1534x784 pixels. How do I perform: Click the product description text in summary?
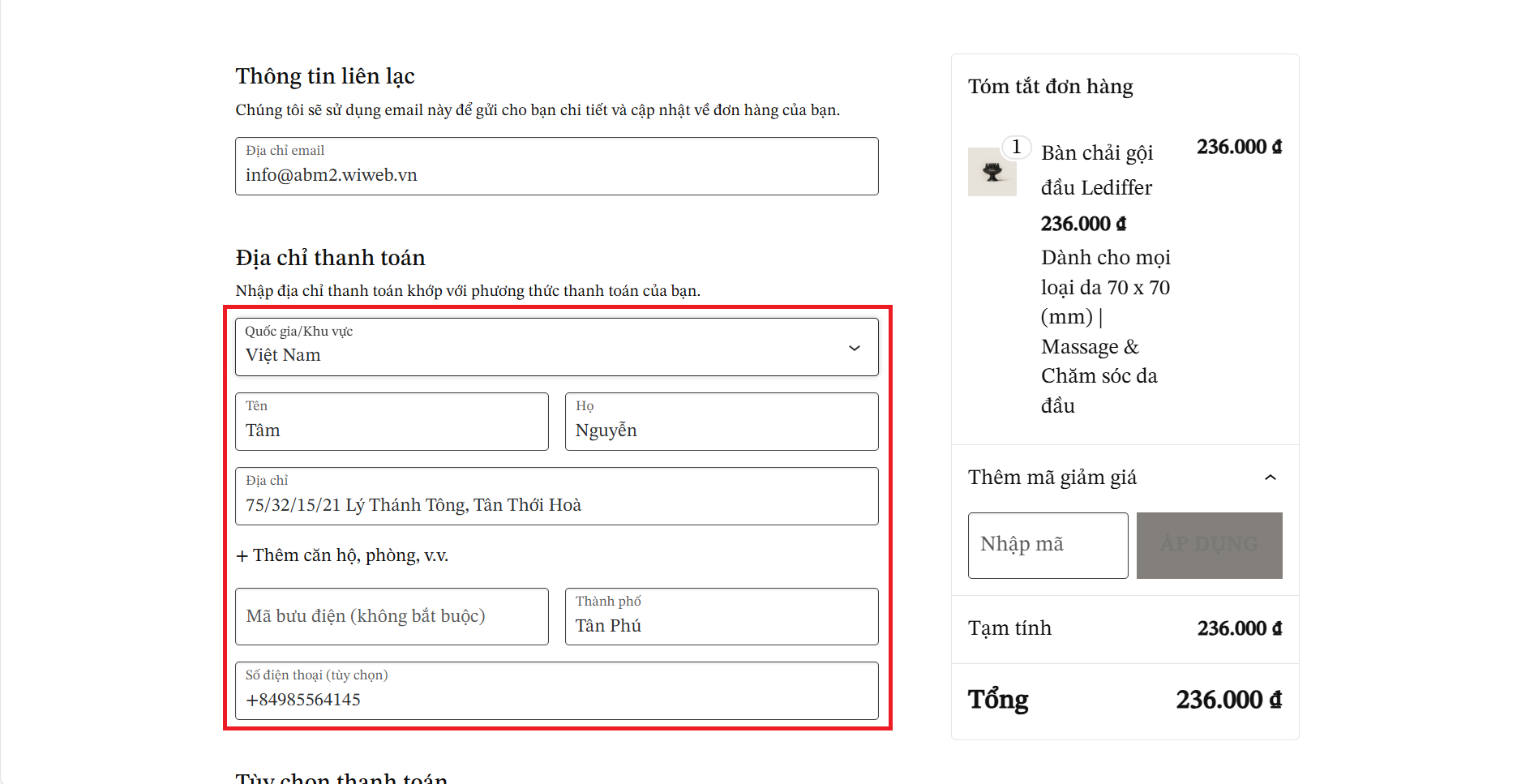point(1104,332)
